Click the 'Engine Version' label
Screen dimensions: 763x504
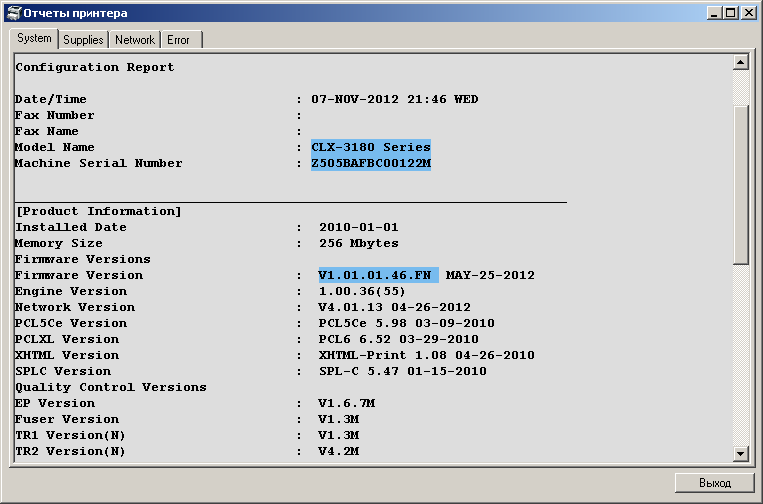pos(71,291)
